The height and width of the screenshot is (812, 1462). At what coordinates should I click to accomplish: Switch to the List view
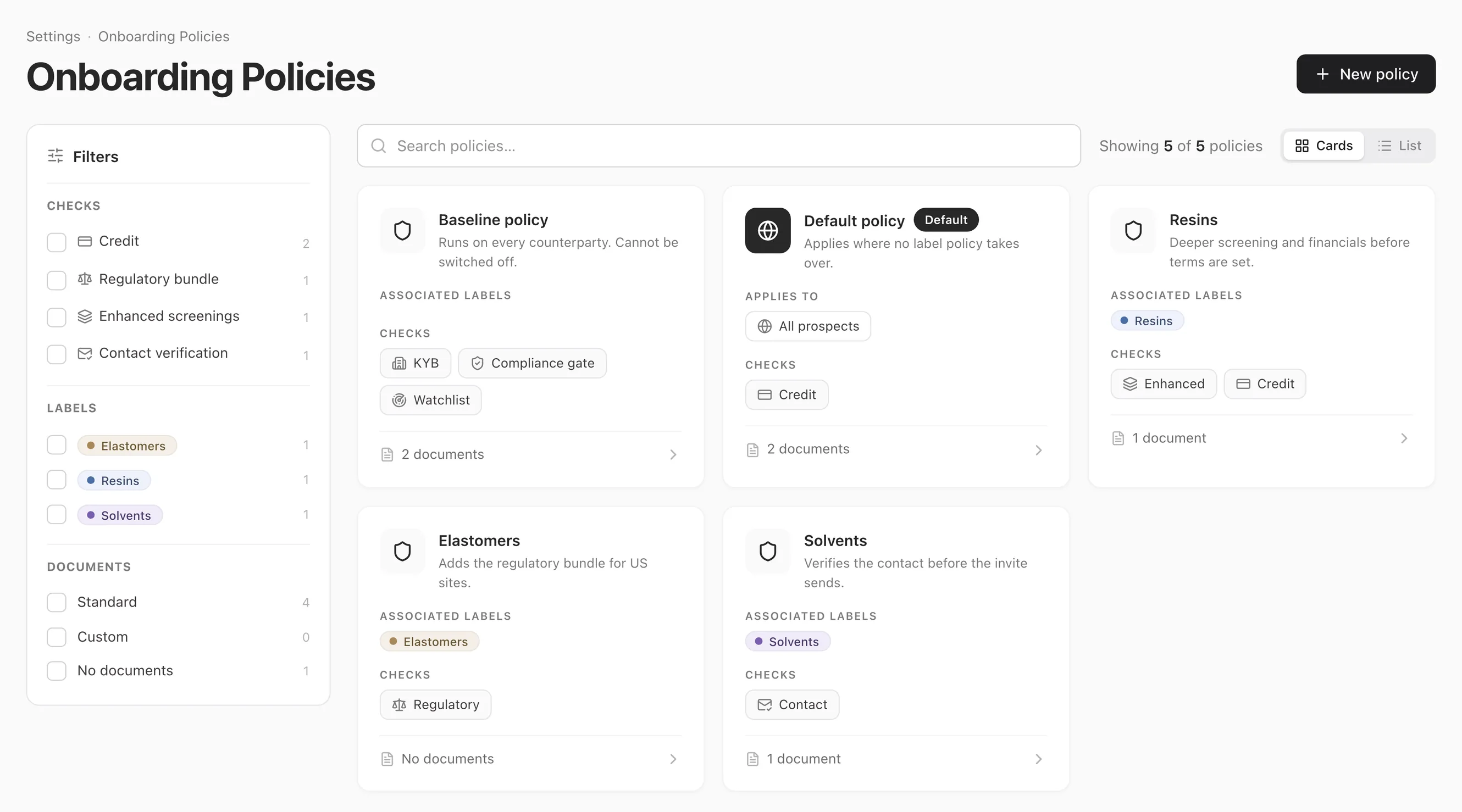(x=1399, y=146)
